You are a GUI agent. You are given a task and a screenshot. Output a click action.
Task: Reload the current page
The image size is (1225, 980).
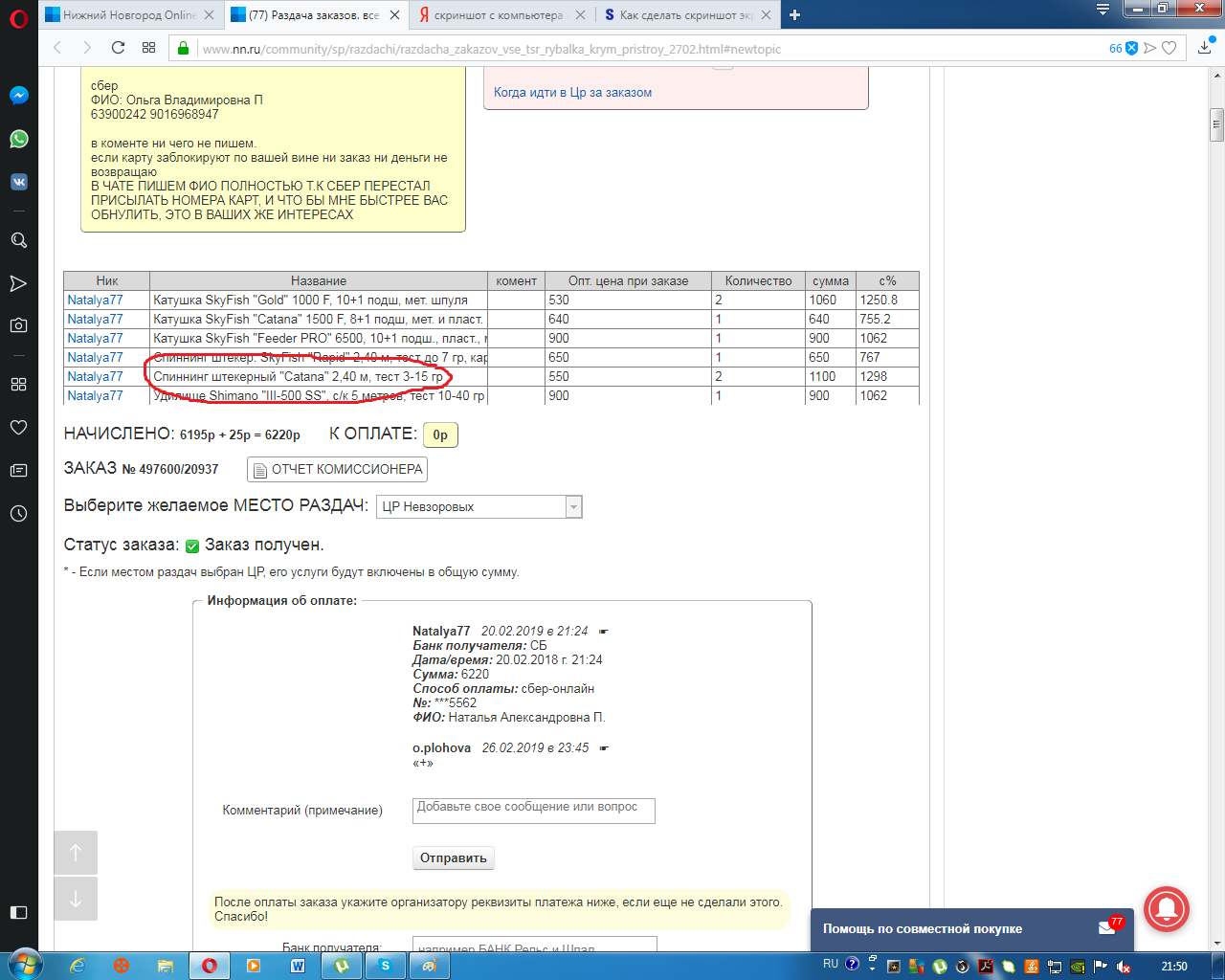point(118,48)
